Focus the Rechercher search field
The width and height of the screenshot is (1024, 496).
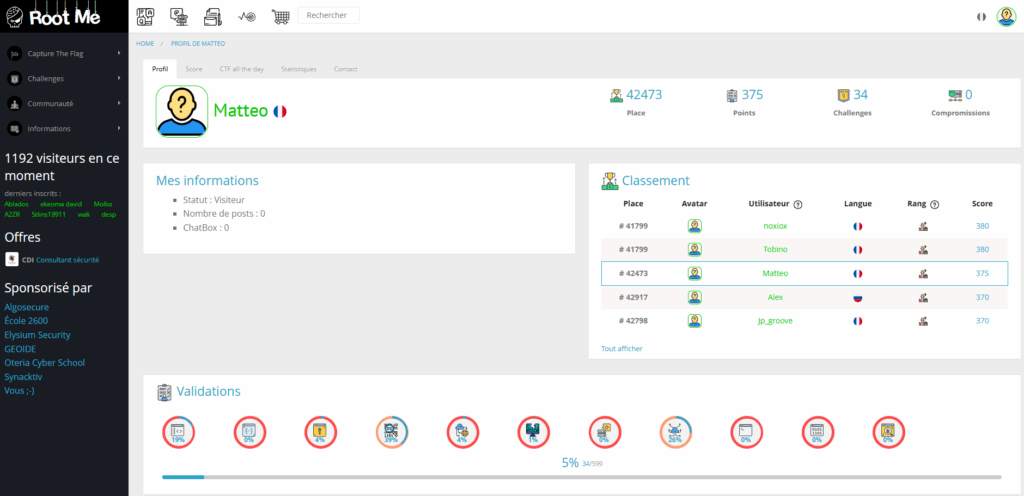[328, 16]
